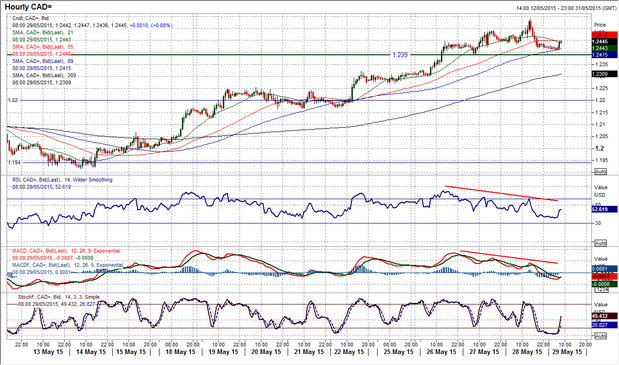
Task: Select the 1.194 horizontal level label
Action: click(x=14, y=162)
